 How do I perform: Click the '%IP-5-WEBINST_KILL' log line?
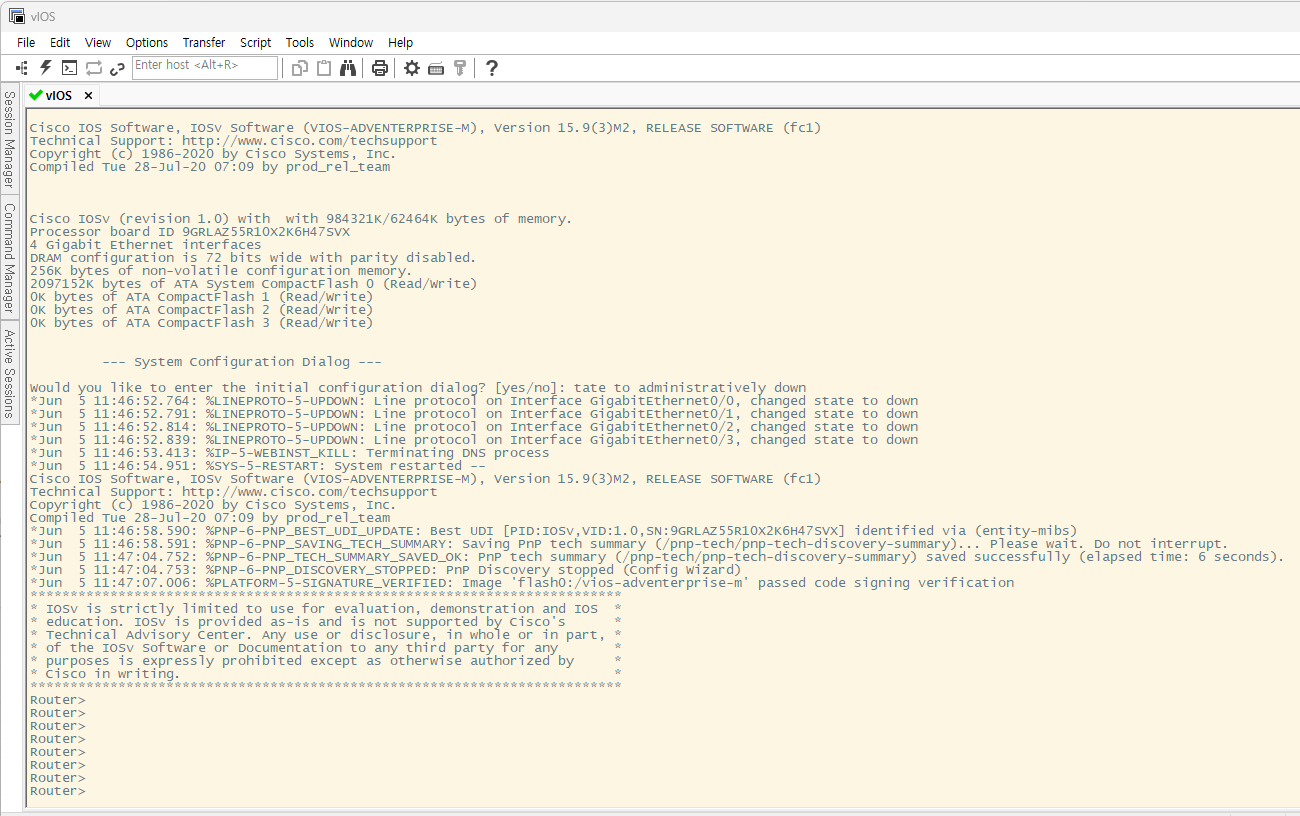pos(290,453)
